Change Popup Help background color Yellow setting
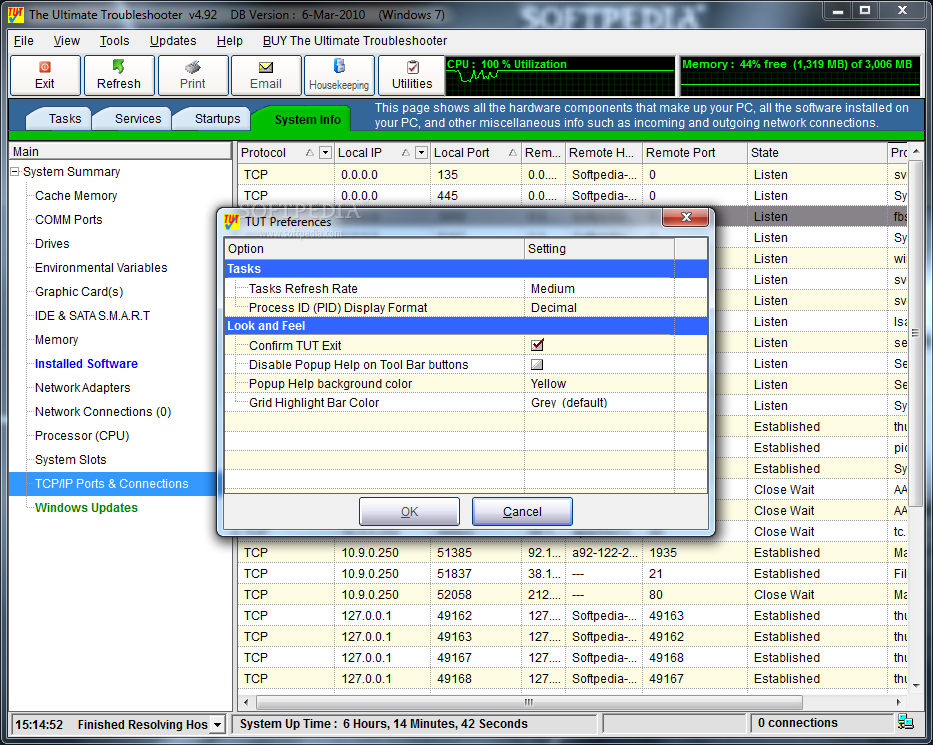This screenshot has width=933, height=745. [599, 384]
